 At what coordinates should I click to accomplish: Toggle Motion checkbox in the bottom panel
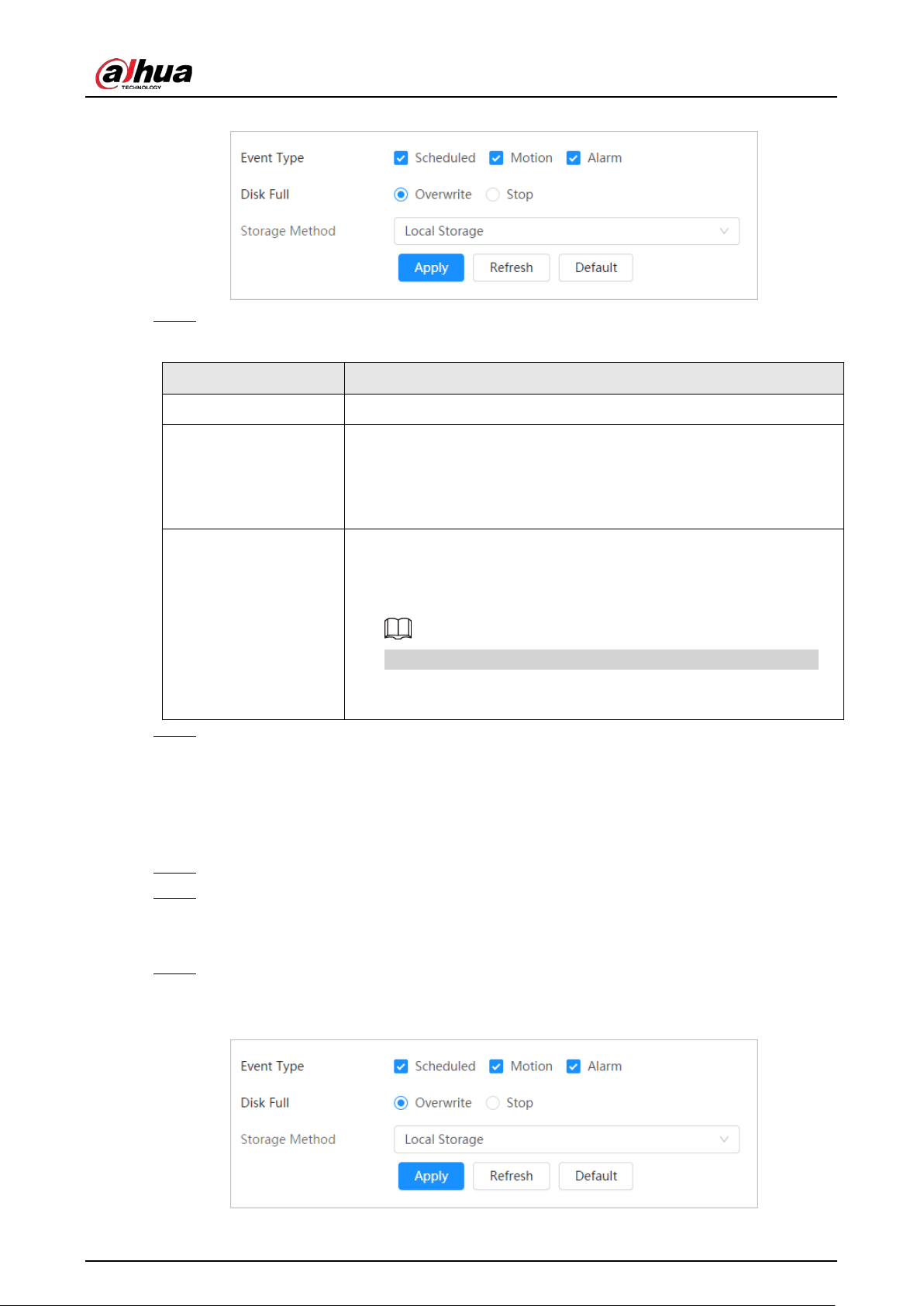tap(496, 1067)
